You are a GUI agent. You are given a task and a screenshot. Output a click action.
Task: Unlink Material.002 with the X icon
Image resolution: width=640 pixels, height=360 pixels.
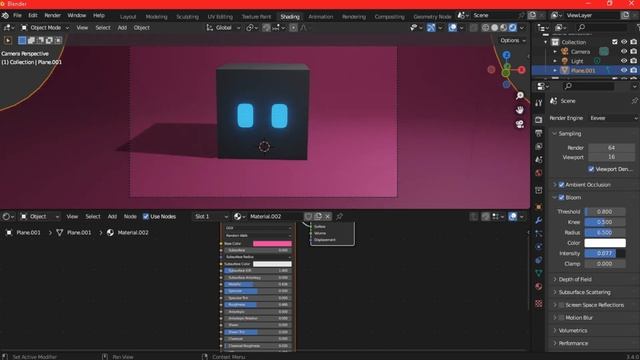pos(327,216)
